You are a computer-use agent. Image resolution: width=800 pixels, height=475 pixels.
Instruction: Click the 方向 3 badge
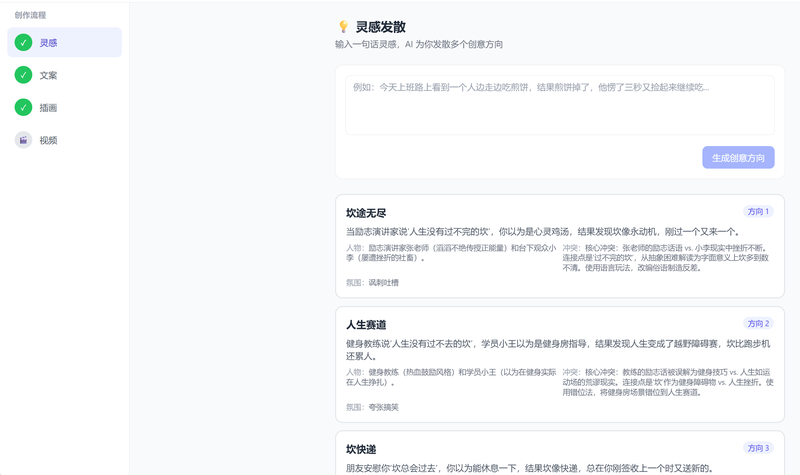758,448
